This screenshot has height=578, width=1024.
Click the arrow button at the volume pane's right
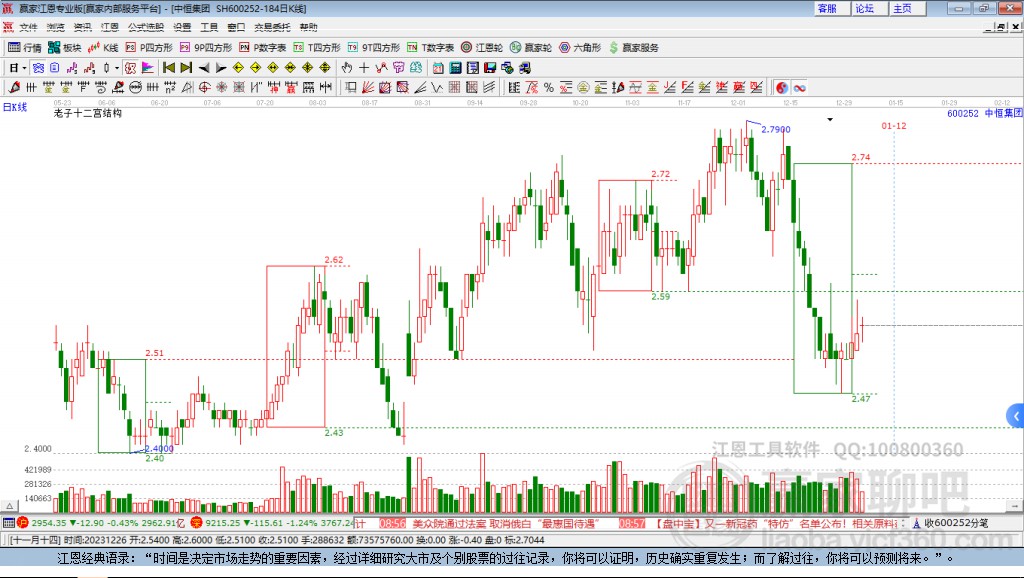click(x=1014, y=506)
